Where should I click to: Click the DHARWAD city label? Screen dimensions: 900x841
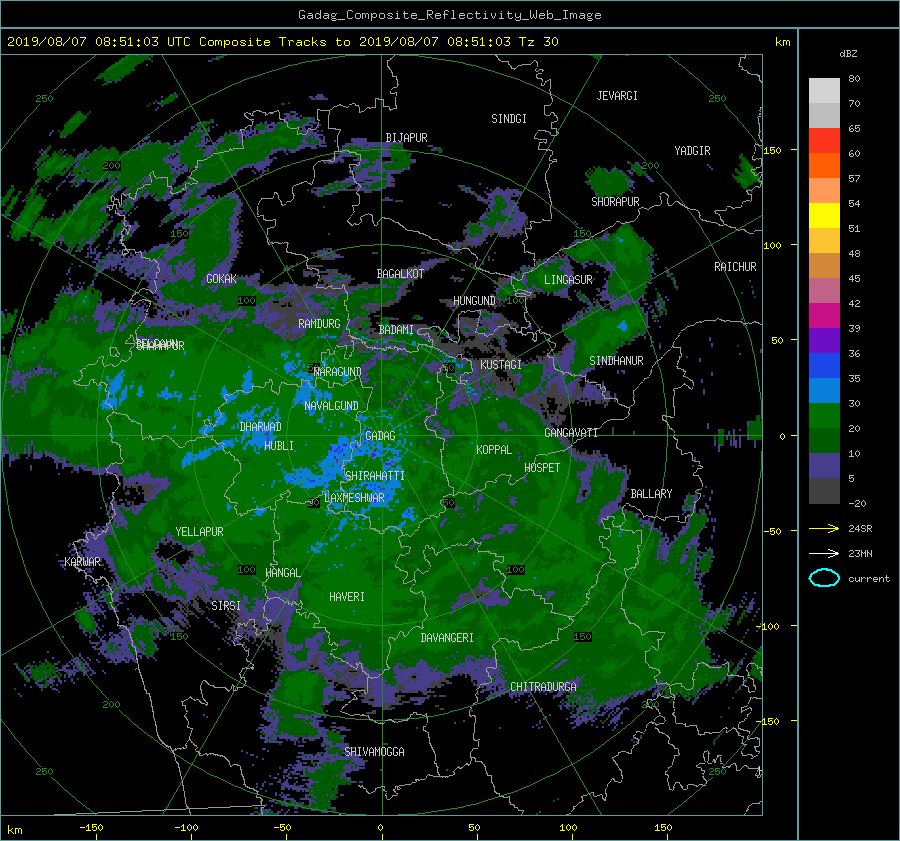260,427
